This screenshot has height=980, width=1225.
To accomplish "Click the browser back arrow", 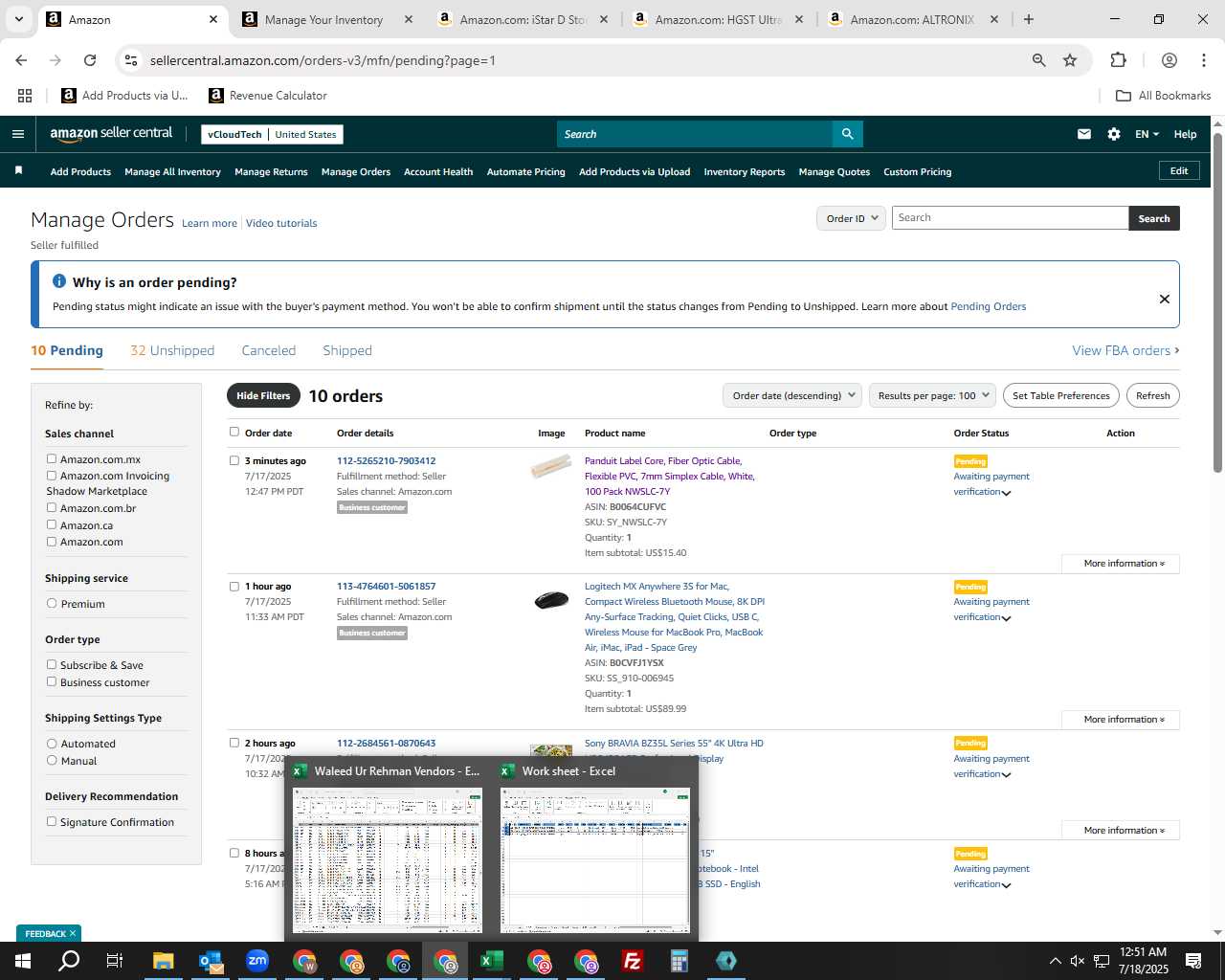I will pos(21,60).
